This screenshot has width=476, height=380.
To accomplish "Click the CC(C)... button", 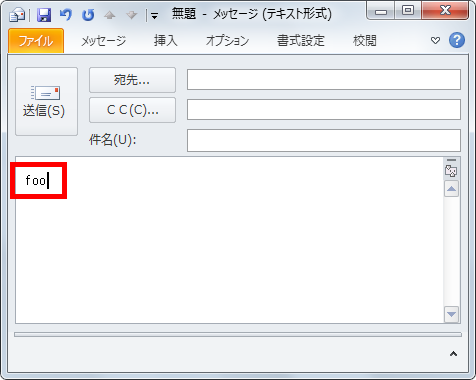I will pos(132,110).
